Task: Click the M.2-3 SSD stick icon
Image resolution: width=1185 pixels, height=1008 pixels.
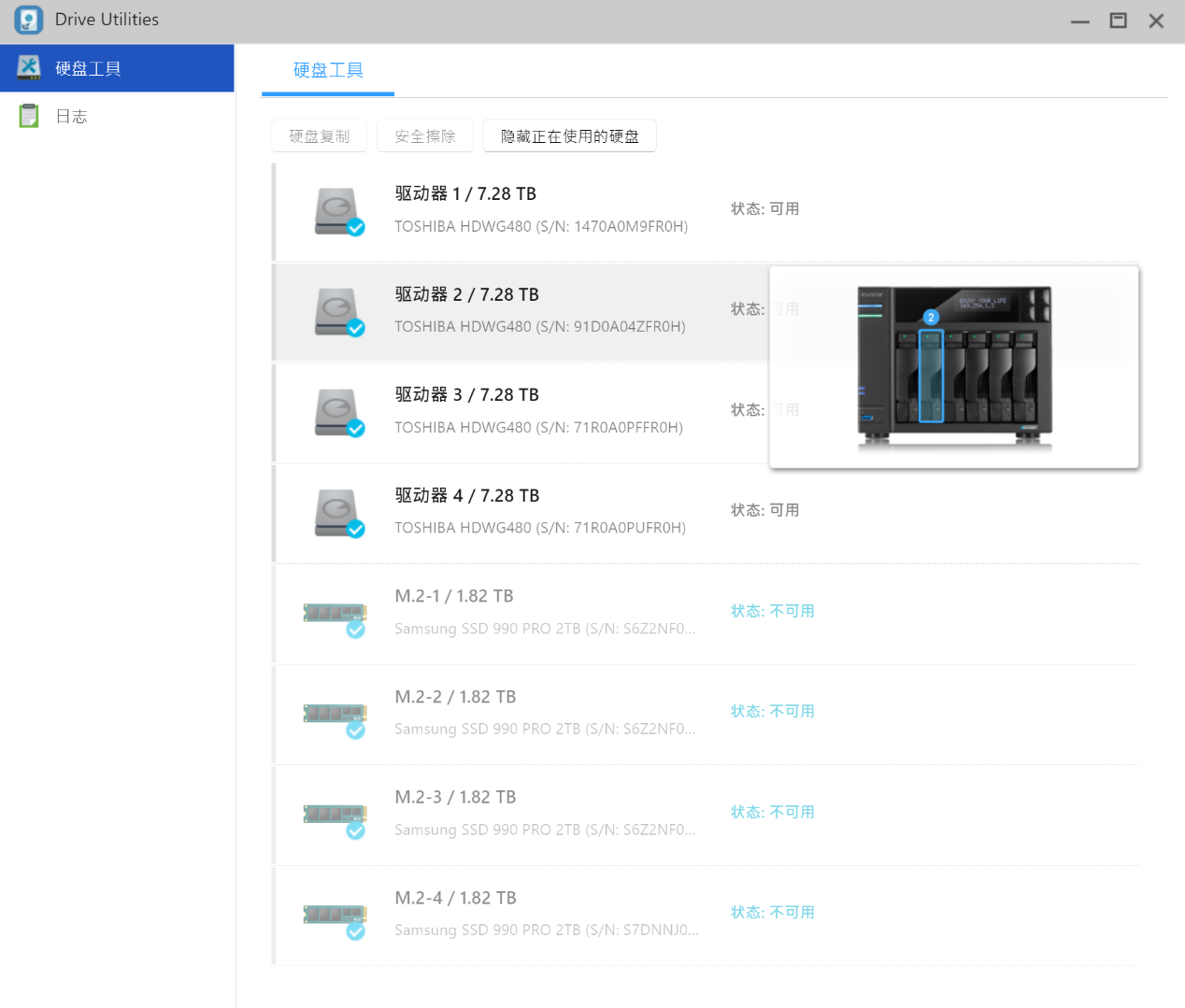Action: click(x=335, y=815)
